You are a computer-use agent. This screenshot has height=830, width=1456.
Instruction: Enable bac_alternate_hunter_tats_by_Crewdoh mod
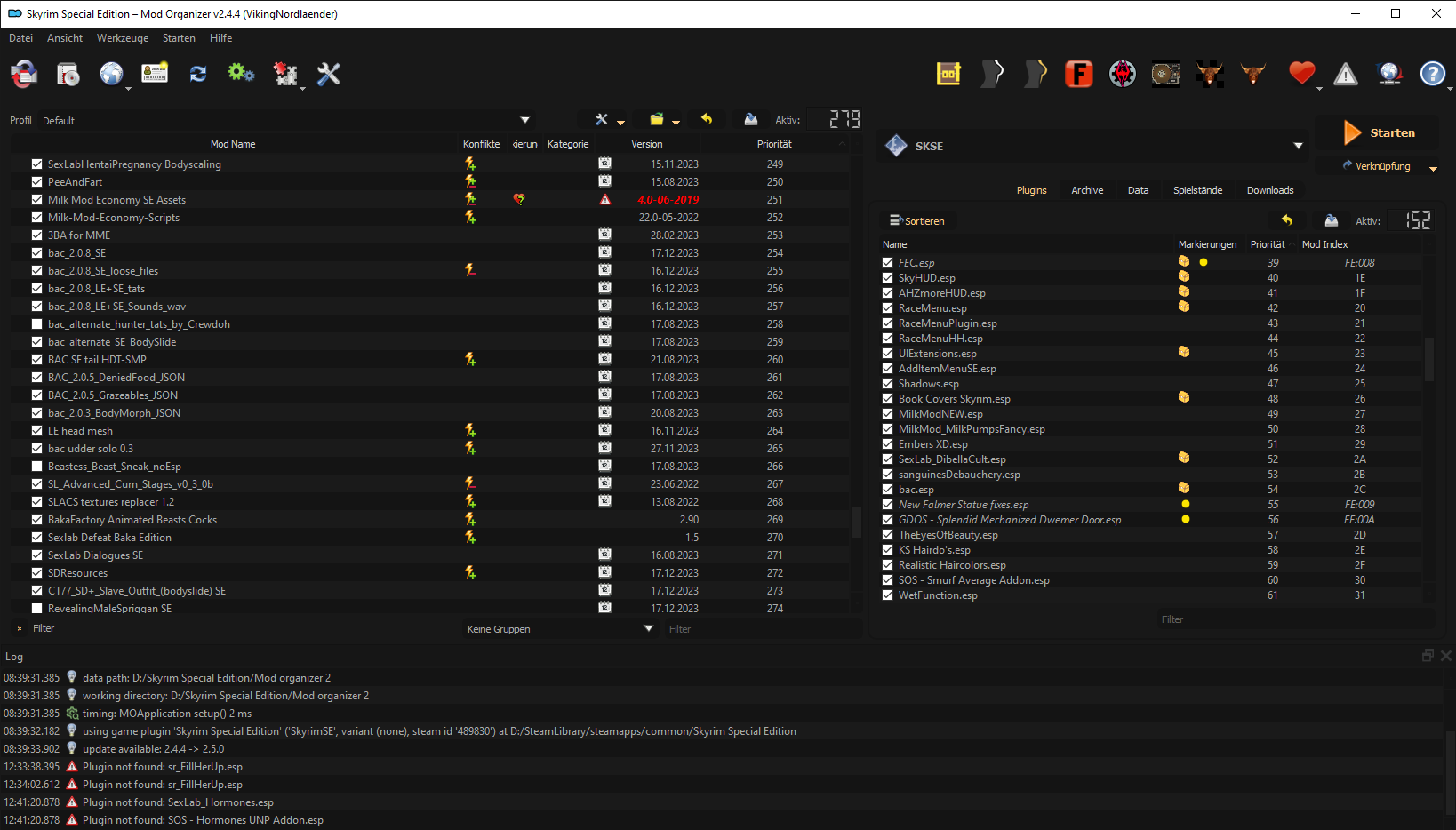click(36, 323)
